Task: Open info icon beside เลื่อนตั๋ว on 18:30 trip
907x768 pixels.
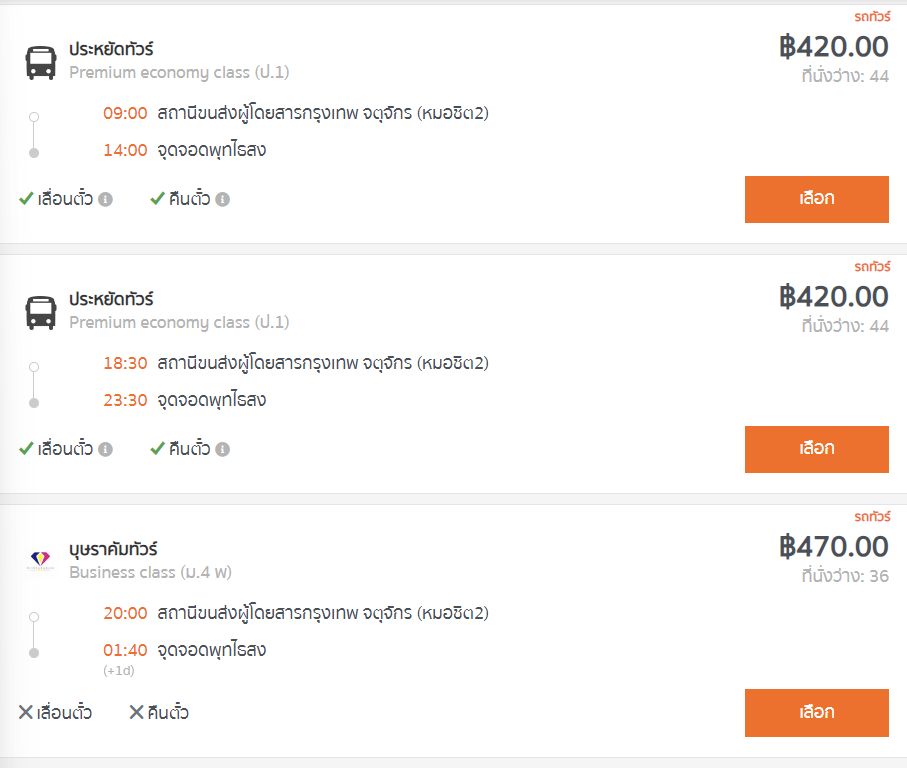Action: point(105,449)
